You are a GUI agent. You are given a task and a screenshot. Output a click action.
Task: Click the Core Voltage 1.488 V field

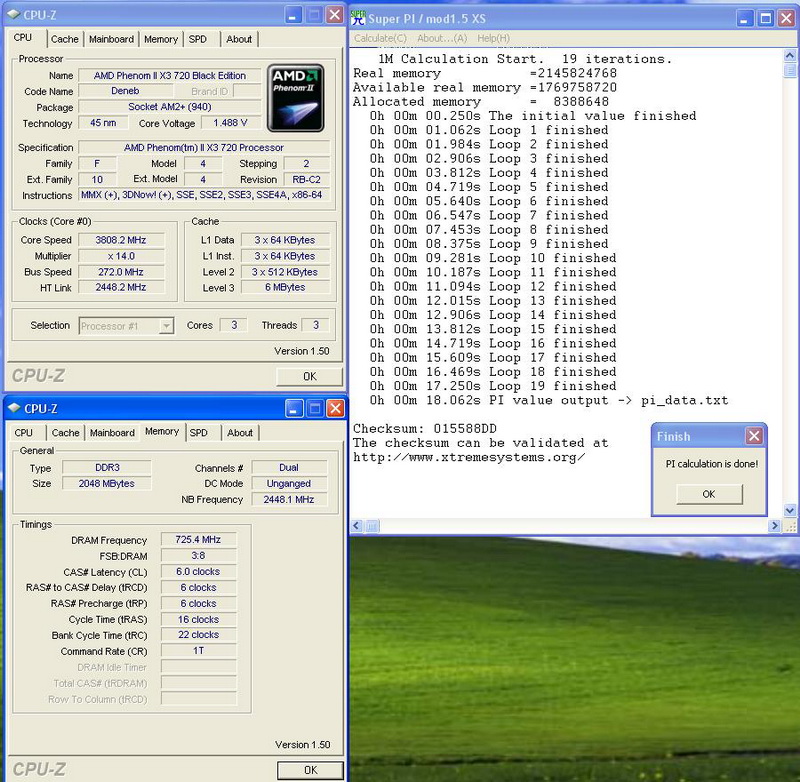click(231, 123)
